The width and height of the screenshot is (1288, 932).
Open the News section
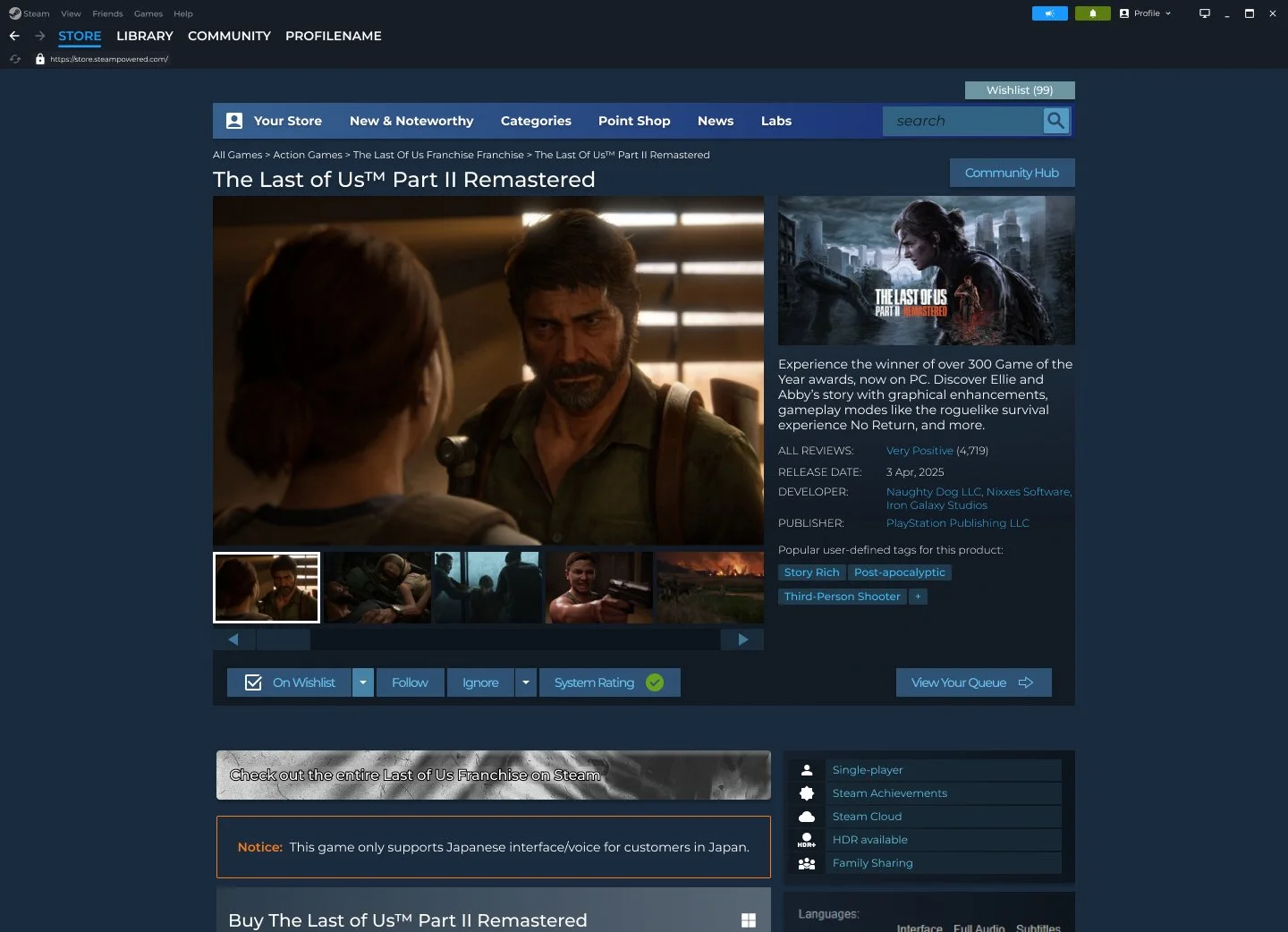[716, 121]
